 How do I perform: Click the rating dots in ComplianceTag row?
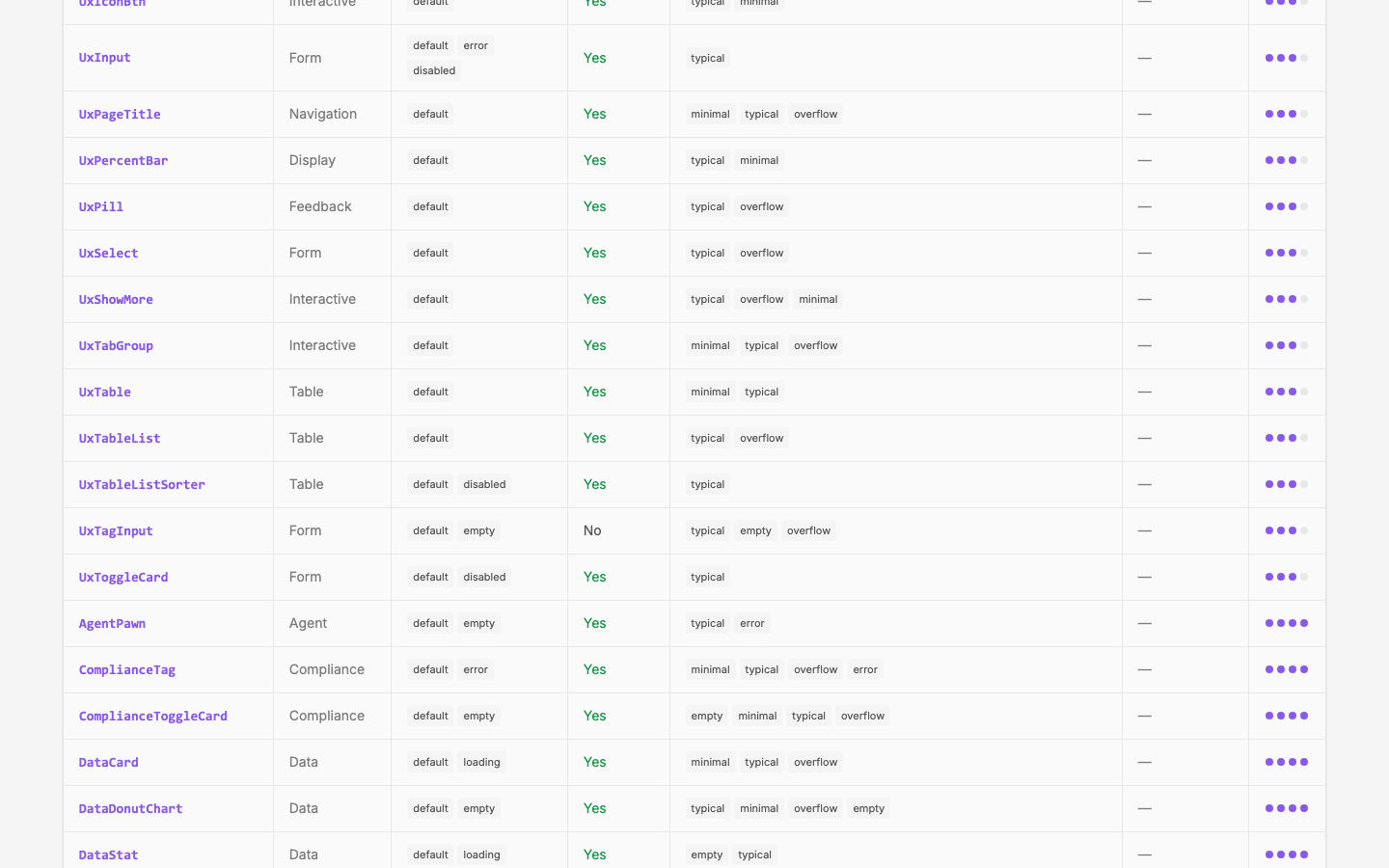(1287, 669)
